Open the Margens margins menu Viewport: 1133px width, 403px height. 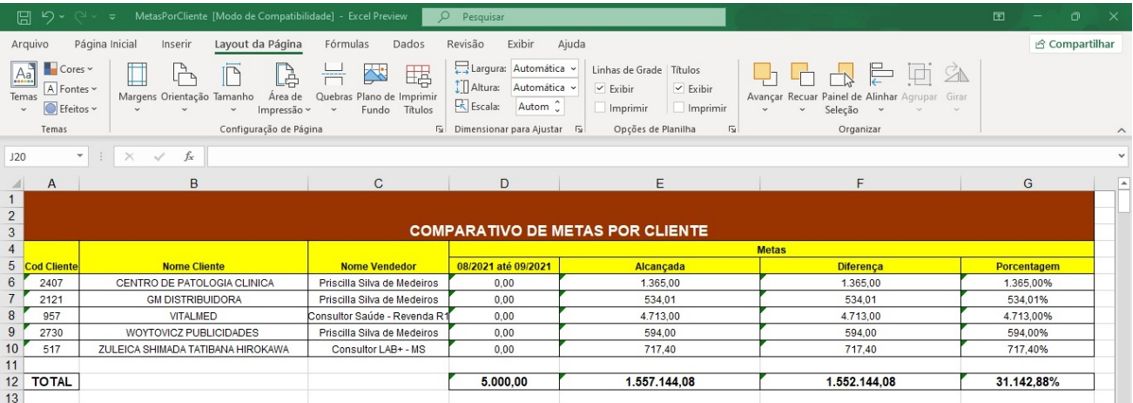tap(137, 87)
